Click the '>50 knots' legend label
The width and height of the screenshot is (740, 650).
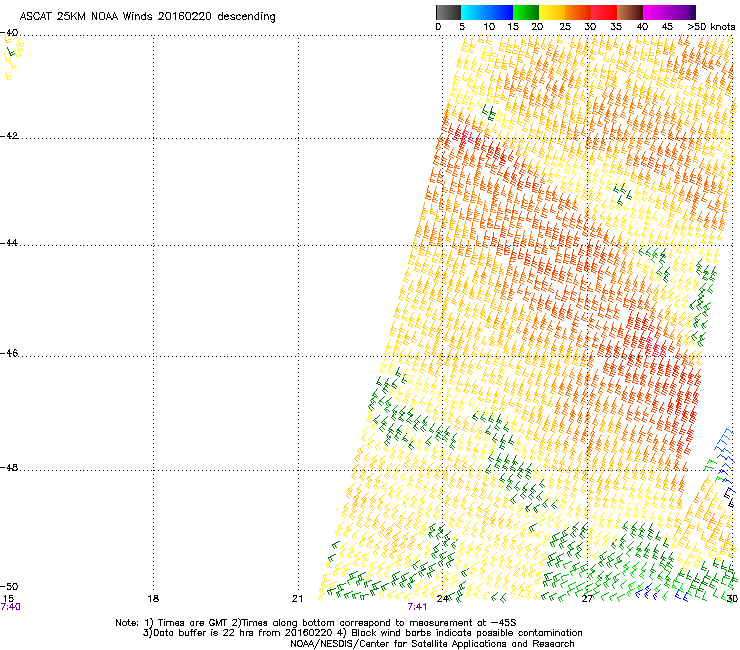pyautogui.click(x=711, y=26)
